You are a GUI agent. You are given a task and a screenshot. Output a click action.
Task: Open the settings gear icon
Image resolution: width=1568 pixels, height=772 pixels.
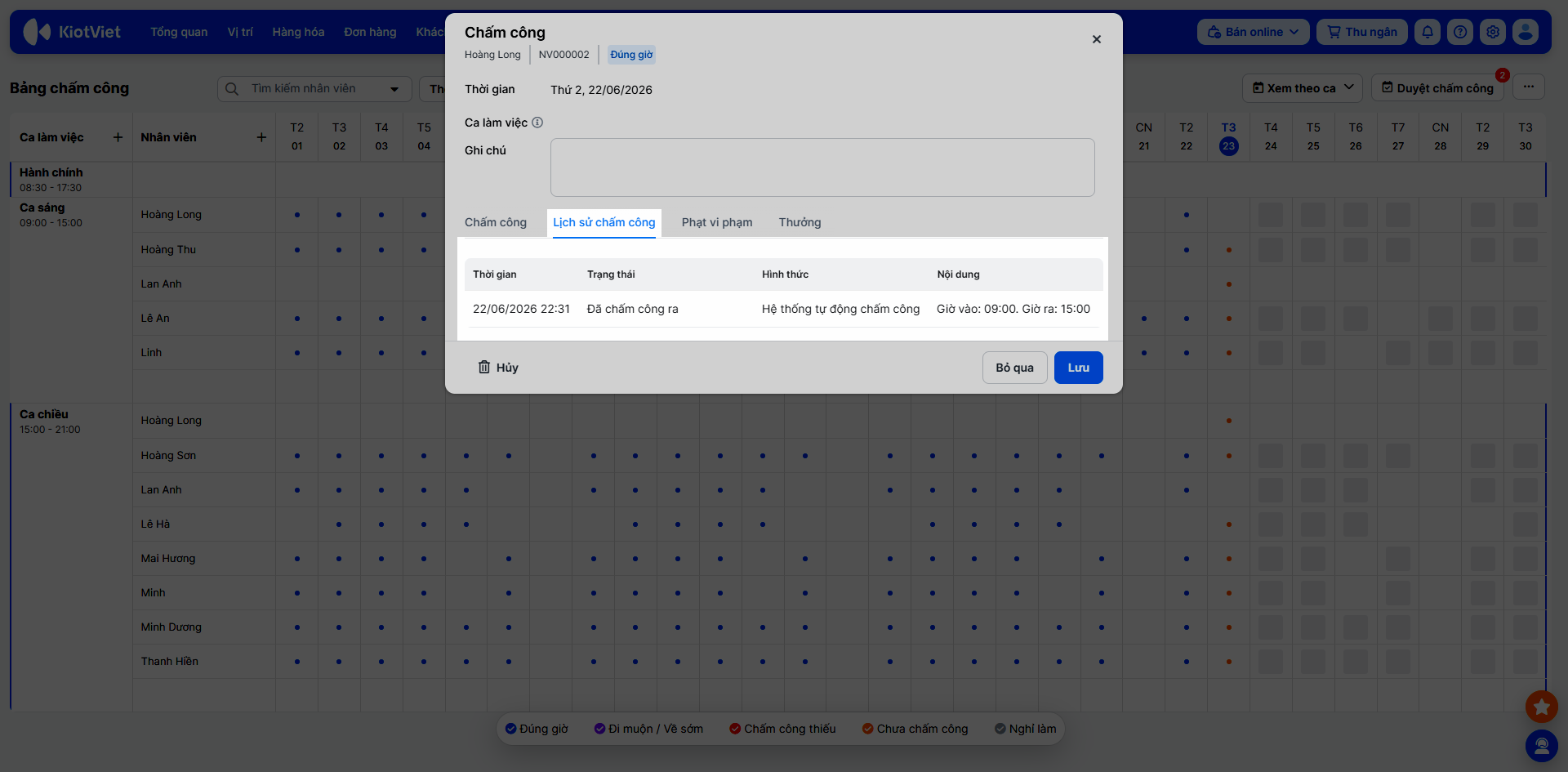[x=1493, y=32]
